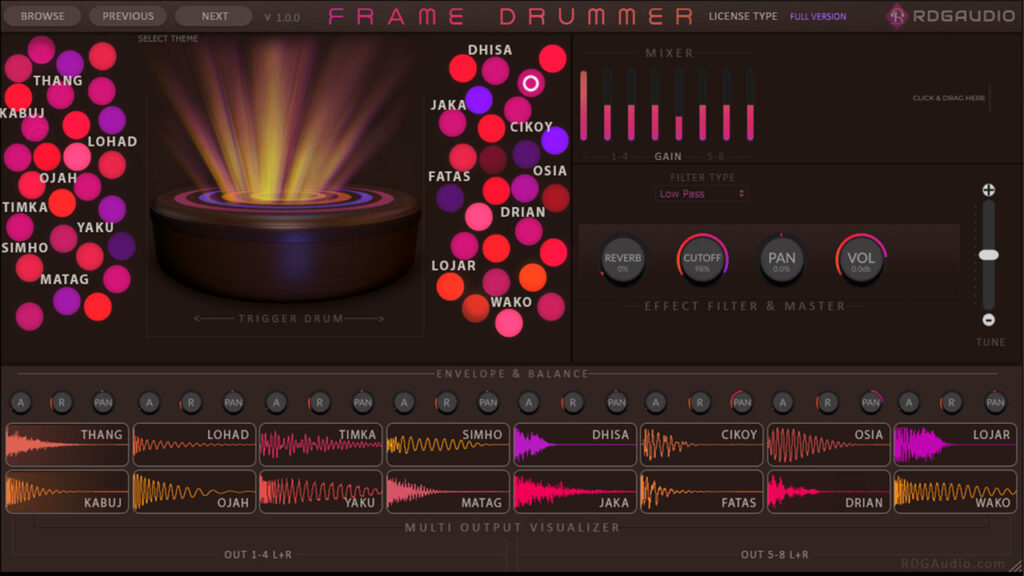Click the SELECT THEME label
This screenshot has height=576, width=1024.
point(168,39)
